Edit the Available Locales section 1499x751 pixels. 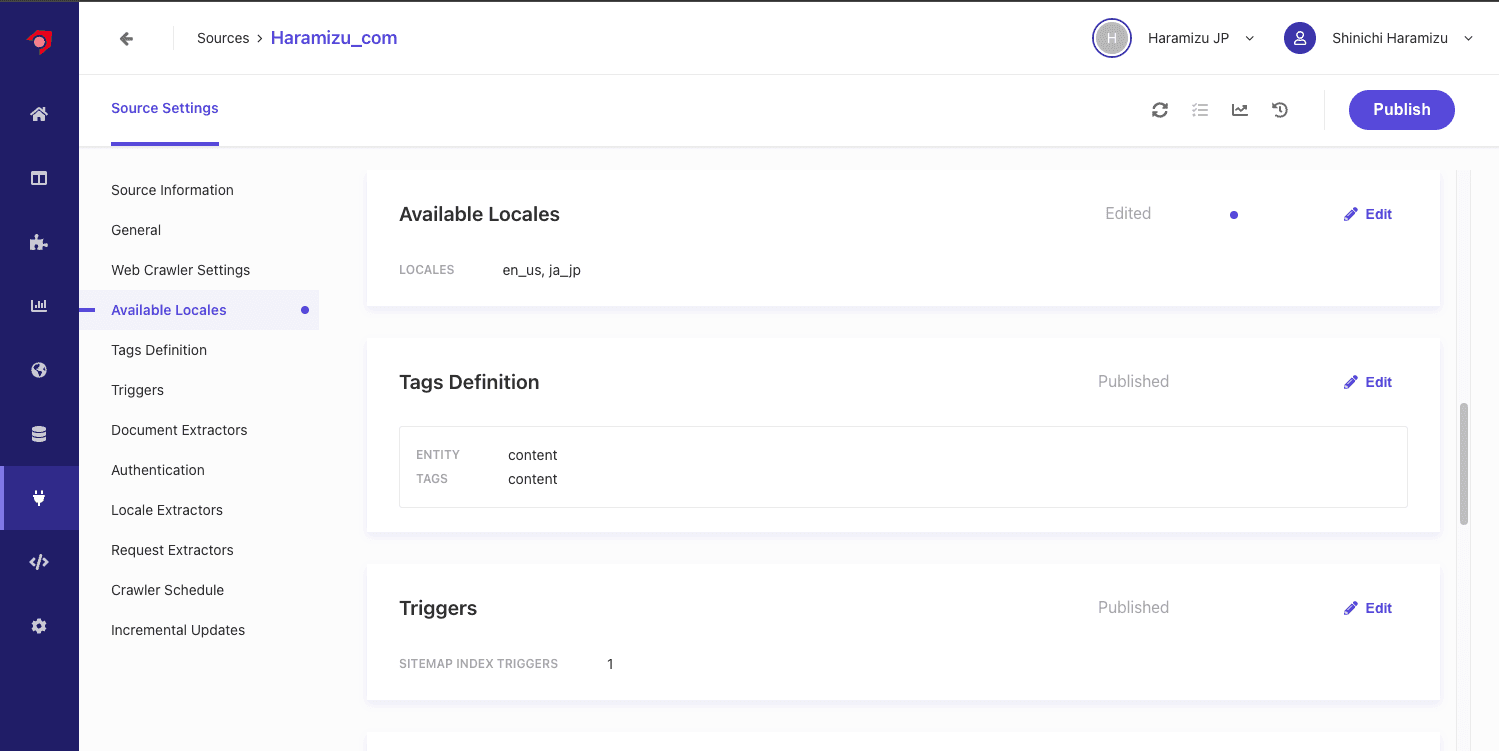pos(1368,214)
